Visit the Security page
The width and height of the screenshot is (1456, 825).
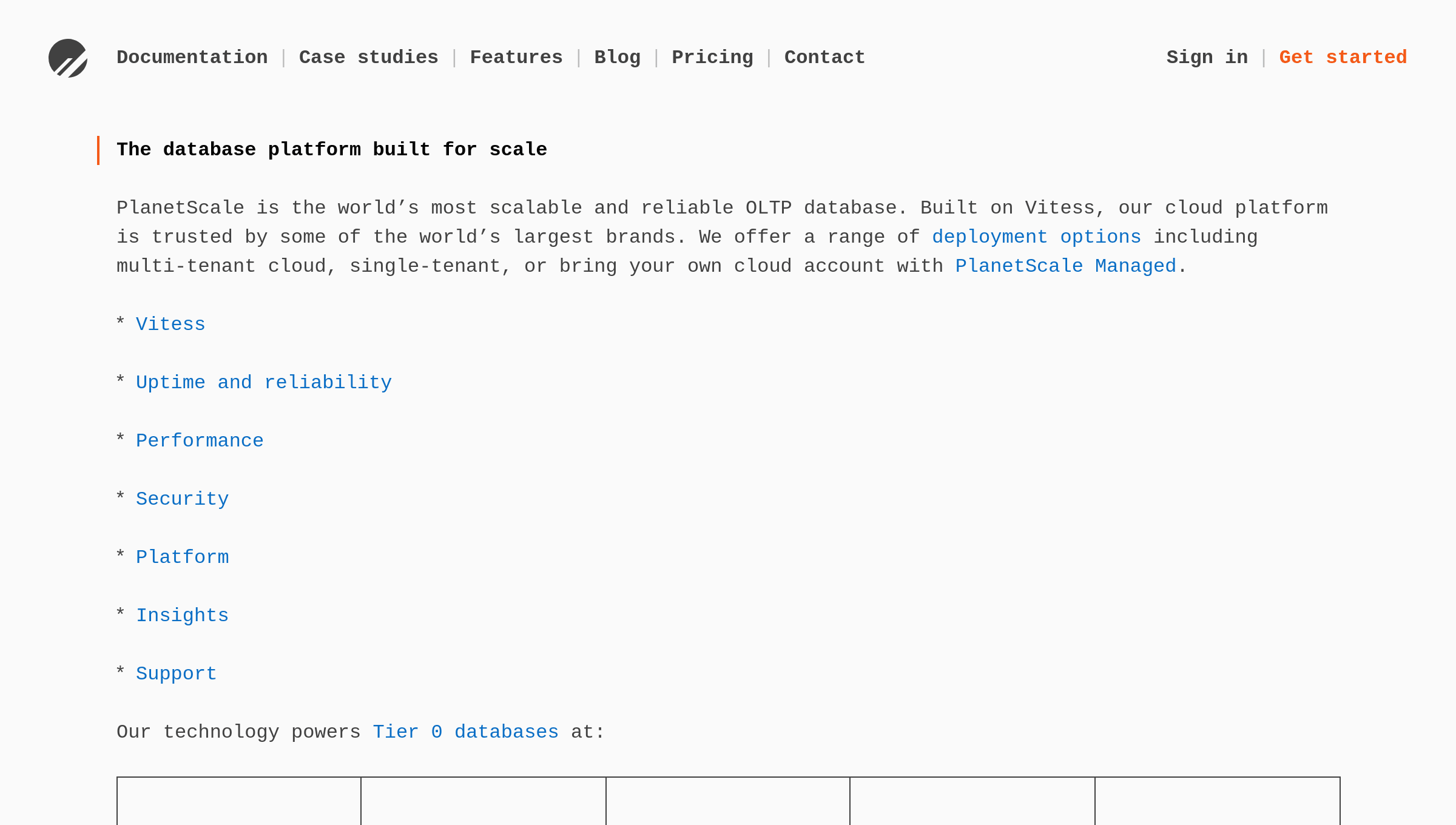[183, 499]
